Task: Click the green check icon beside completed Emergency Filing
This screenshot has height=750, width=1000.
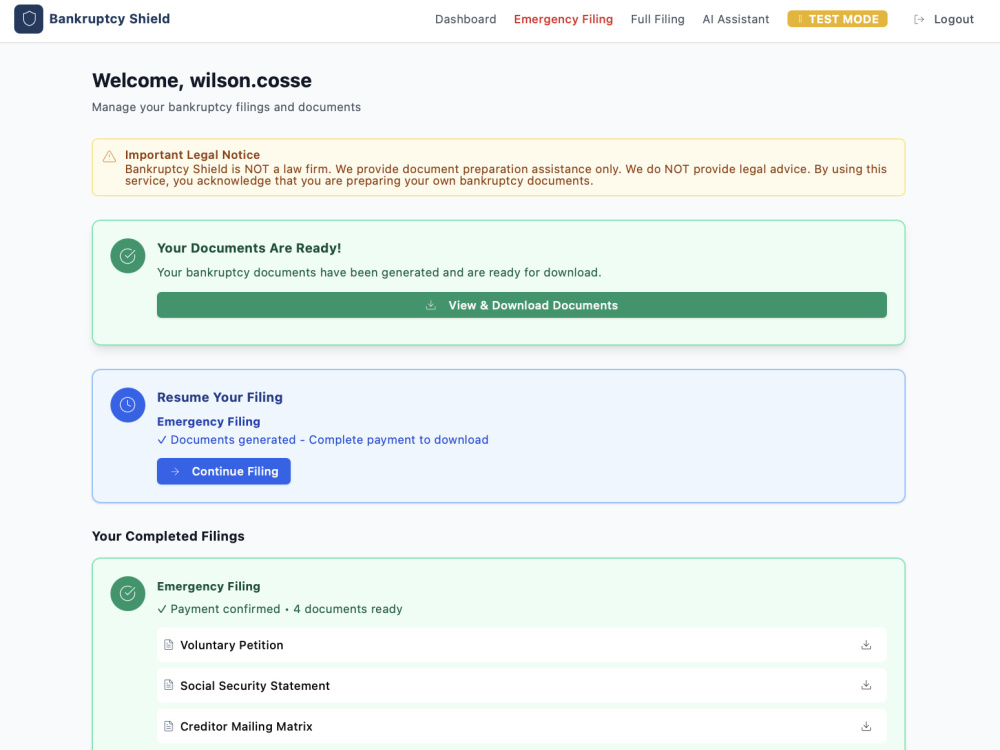Action: [128, 594]
